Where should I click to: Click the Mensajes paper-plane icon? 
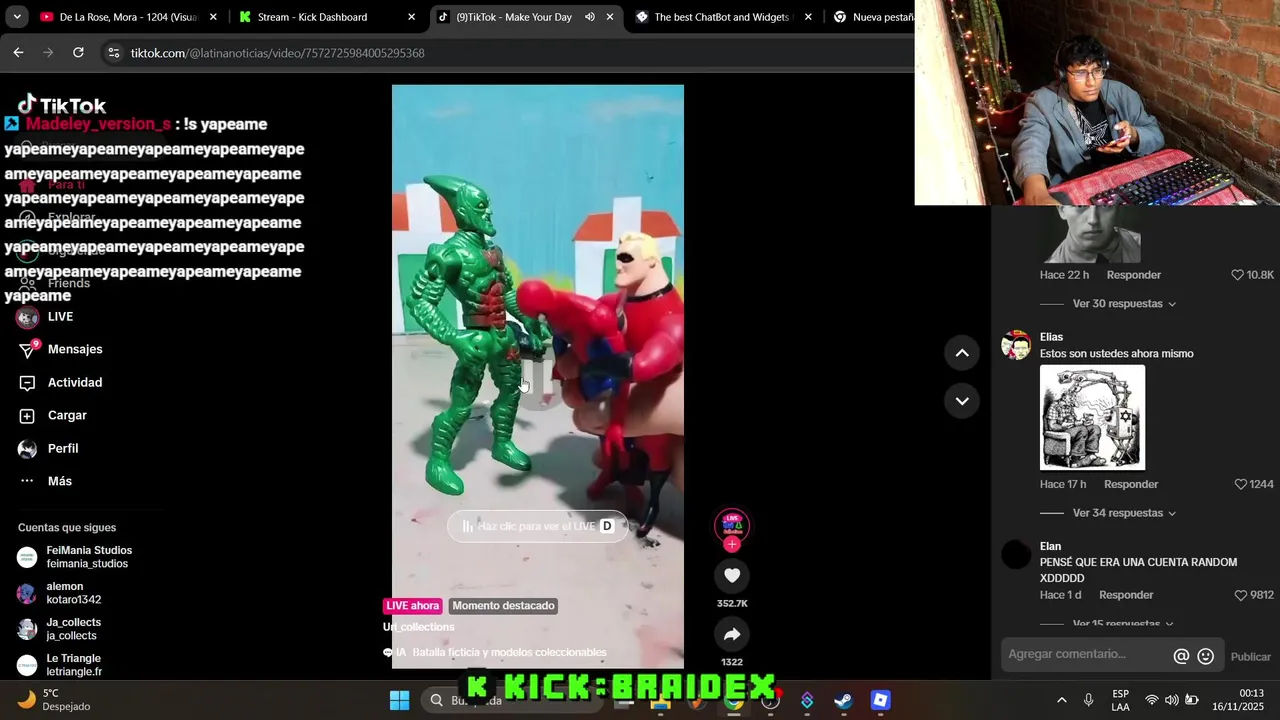pos(28,349)
